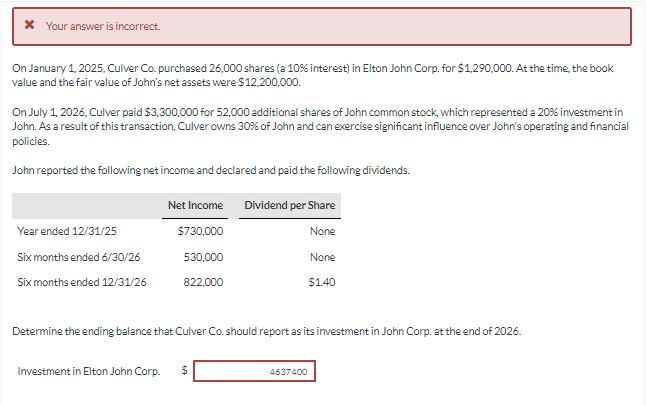Click the 'Your answer is incorrect.' message
Viewport: 646px width, 405px height.
tap(103, 26)
